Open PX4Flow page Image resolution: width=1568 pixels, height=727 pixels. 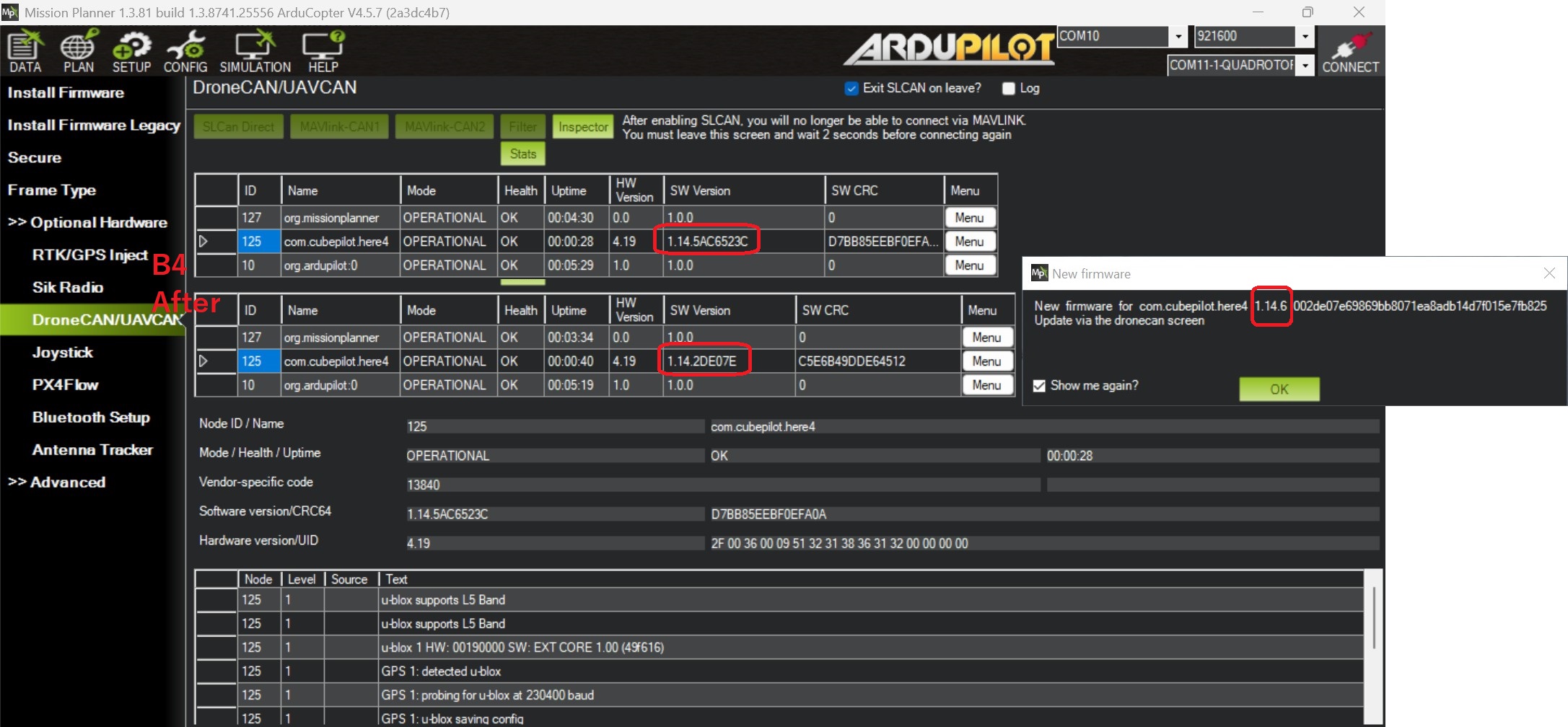pos(65,384)
